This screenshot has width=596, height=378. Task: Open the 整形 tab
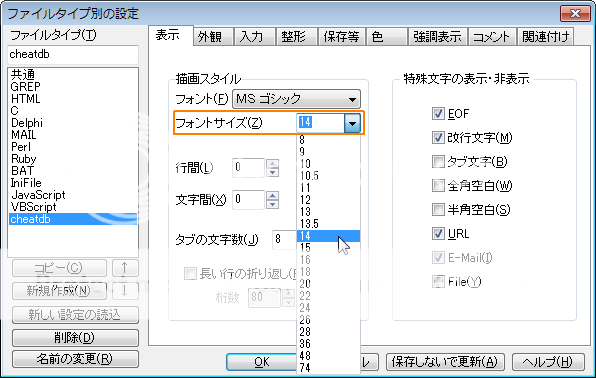296,37
